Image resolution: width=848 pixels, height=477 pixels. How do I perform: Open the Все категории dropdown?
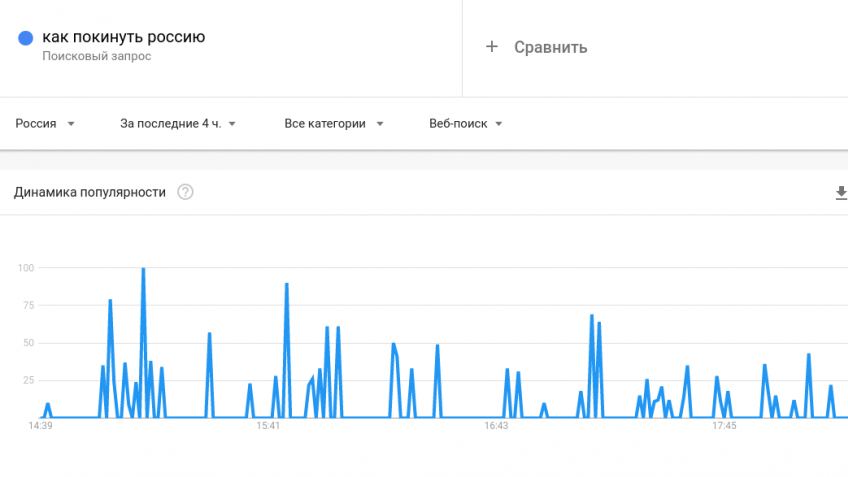[x=334, y=124]
